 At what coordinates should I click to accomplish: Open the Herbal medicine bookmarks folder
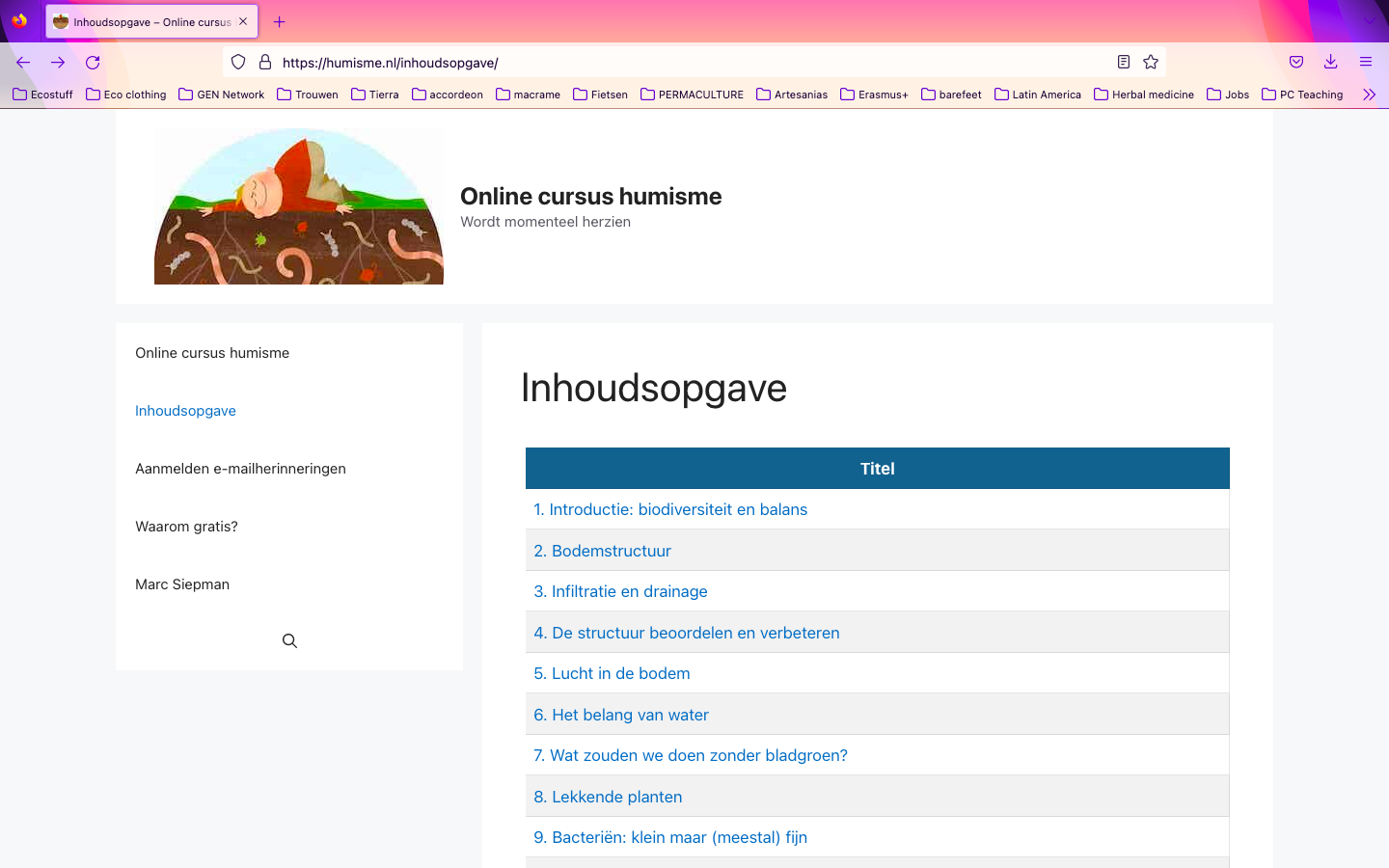click(1144, 95)
